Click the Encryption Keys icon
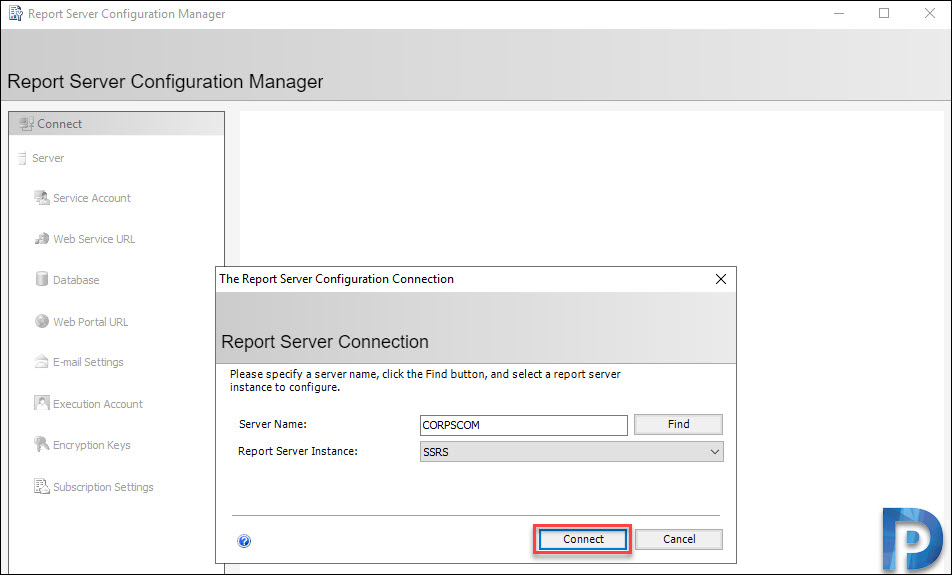Screen dimensions: 952x575 (x=41, y=444)
